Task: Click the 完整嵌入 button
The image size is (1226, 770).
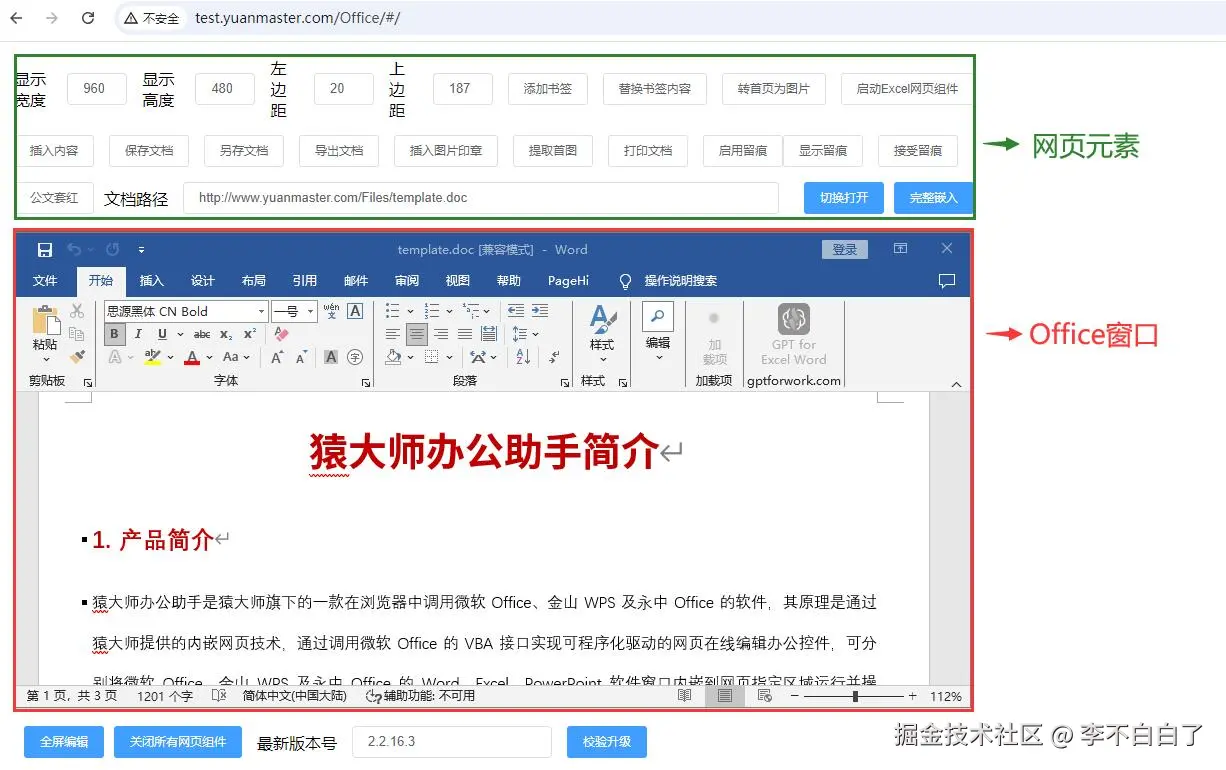Action: 932,198
